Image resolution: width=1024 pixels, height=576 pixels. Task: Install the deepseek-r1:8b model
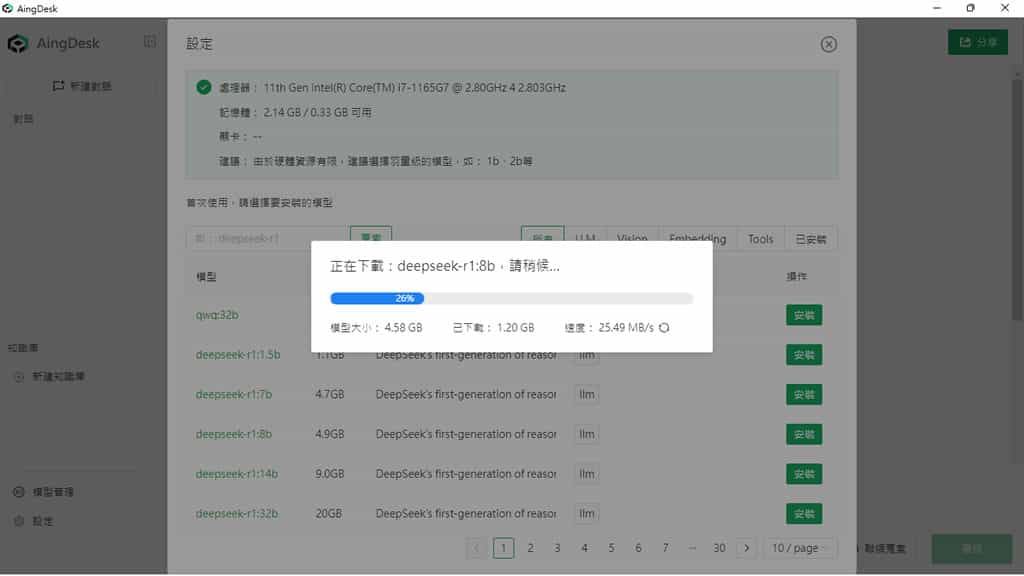click(x=803, y=434)
